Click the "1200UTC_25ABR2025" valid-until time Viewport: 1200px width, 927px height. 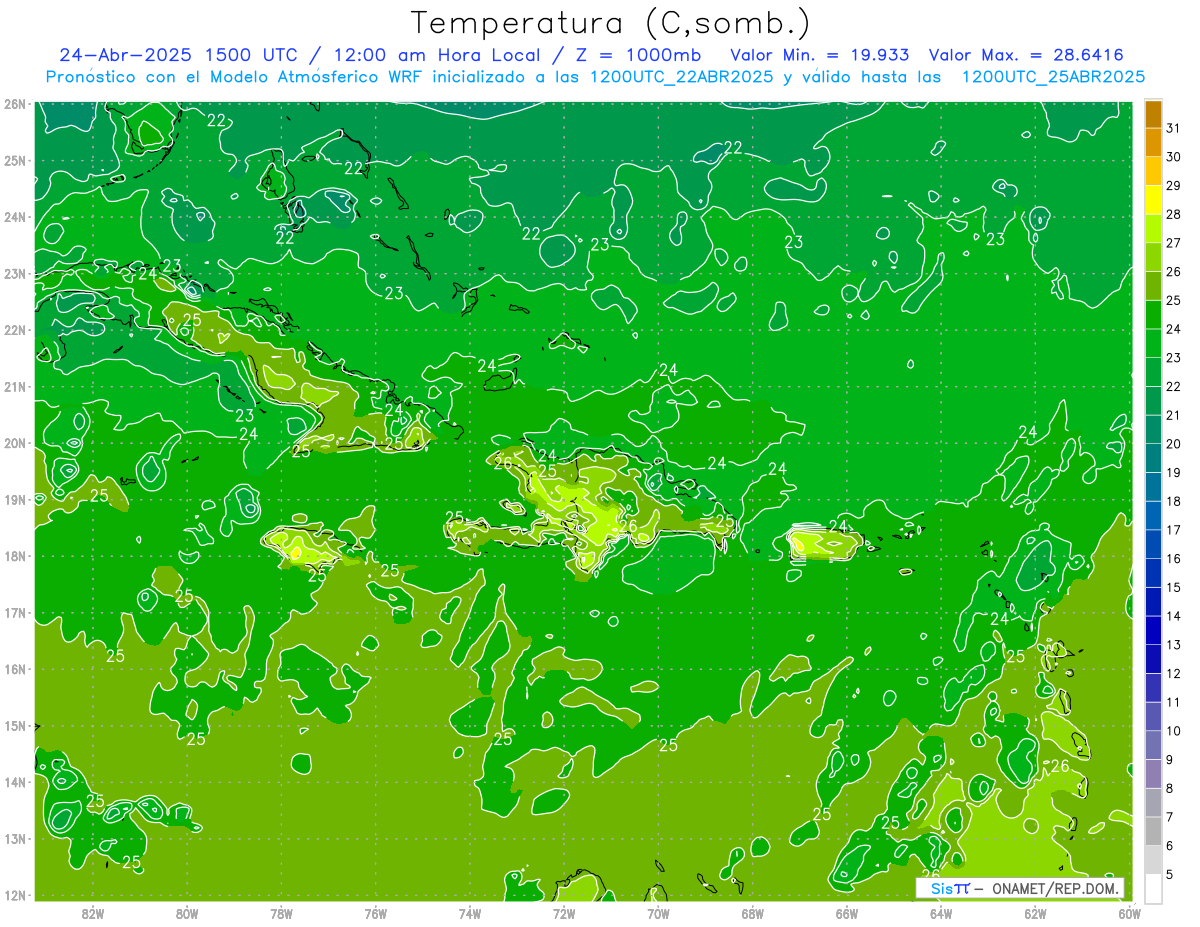1053,77
